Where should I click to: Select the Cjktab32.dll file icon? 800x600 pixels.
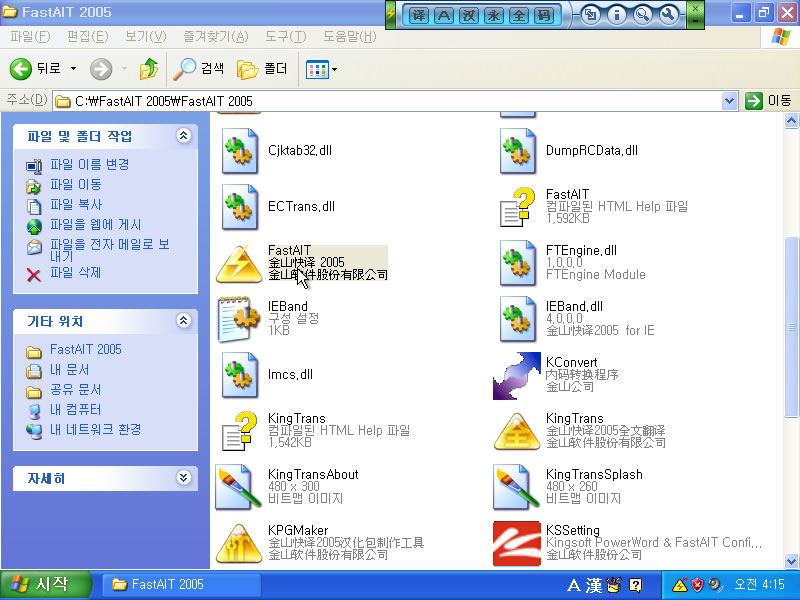click(x=240, y=151)
